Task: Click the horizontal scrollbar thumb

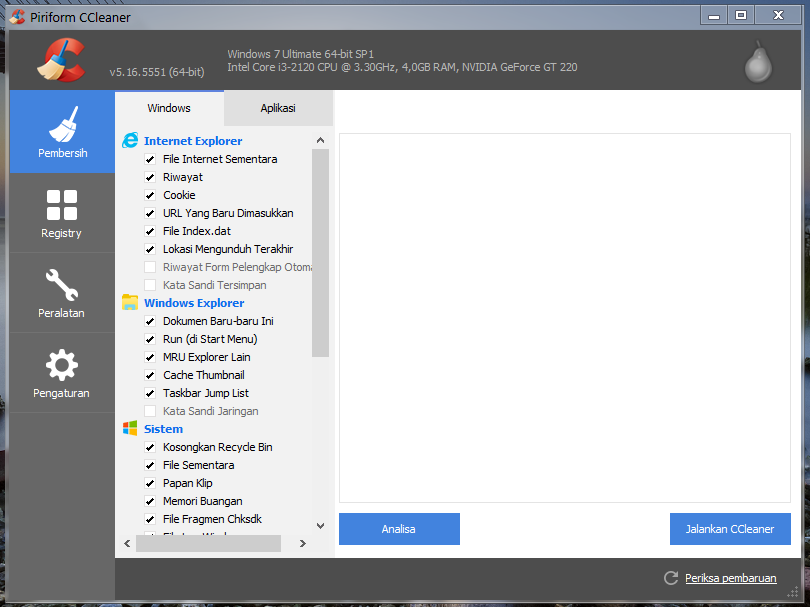Action: point(208,543)
